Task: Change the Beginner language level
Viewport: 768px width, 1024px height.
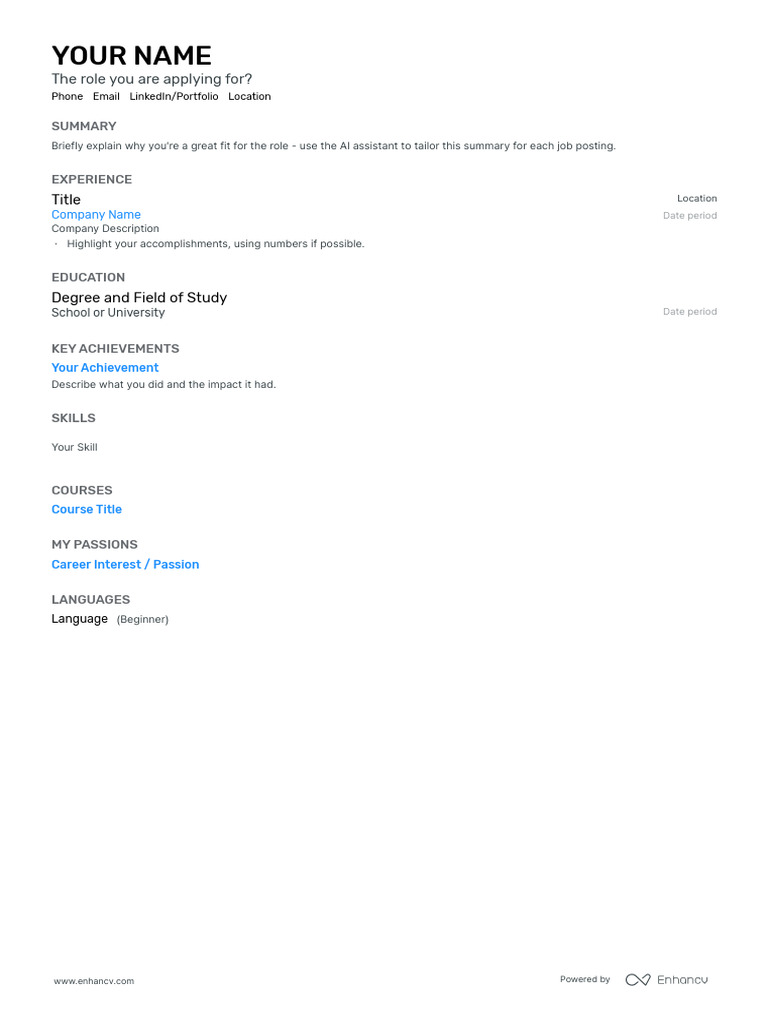Action: (142, 619)
